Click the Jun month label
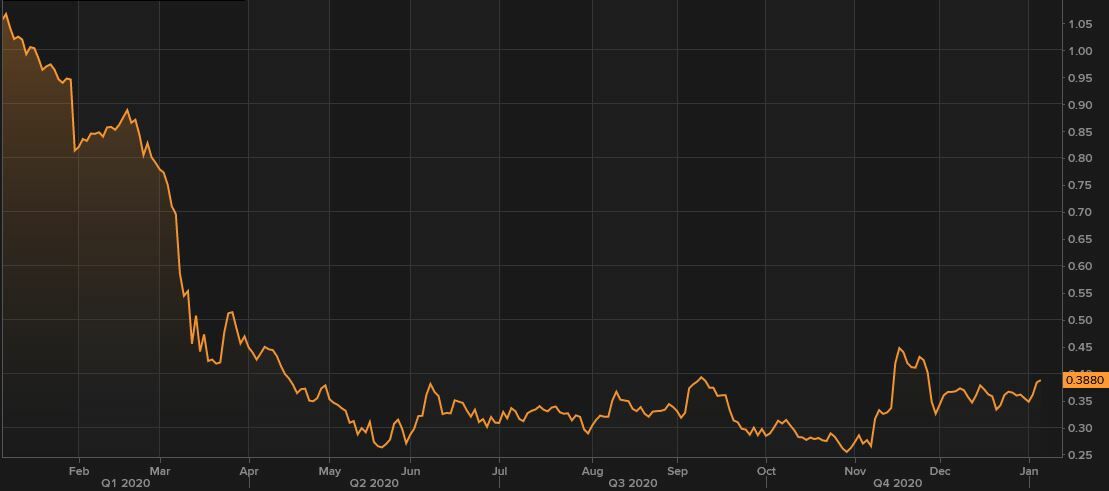The width and height of the screenshot is (1109, 491). 410,470
